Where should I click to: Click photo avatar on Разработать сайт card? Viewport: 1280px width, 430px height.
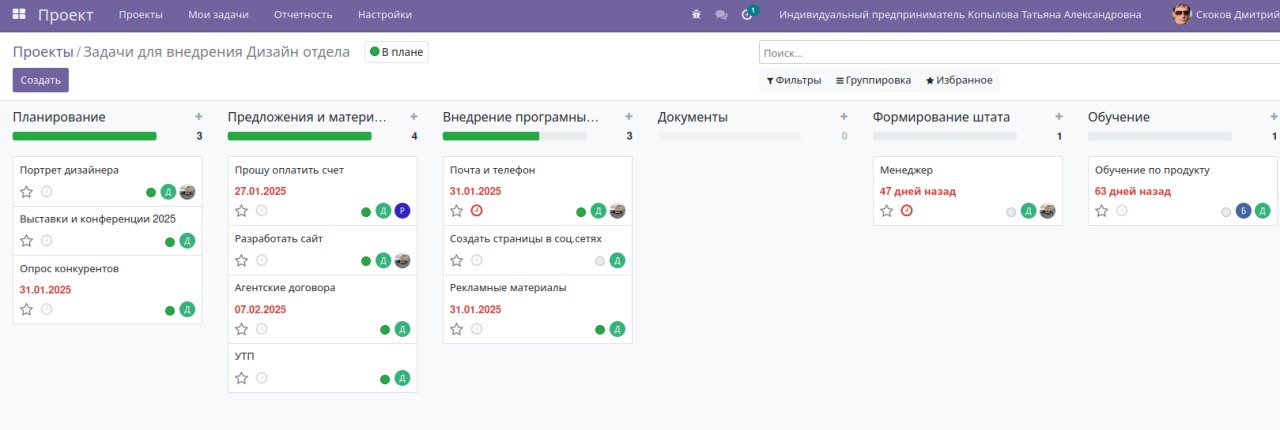402,260
